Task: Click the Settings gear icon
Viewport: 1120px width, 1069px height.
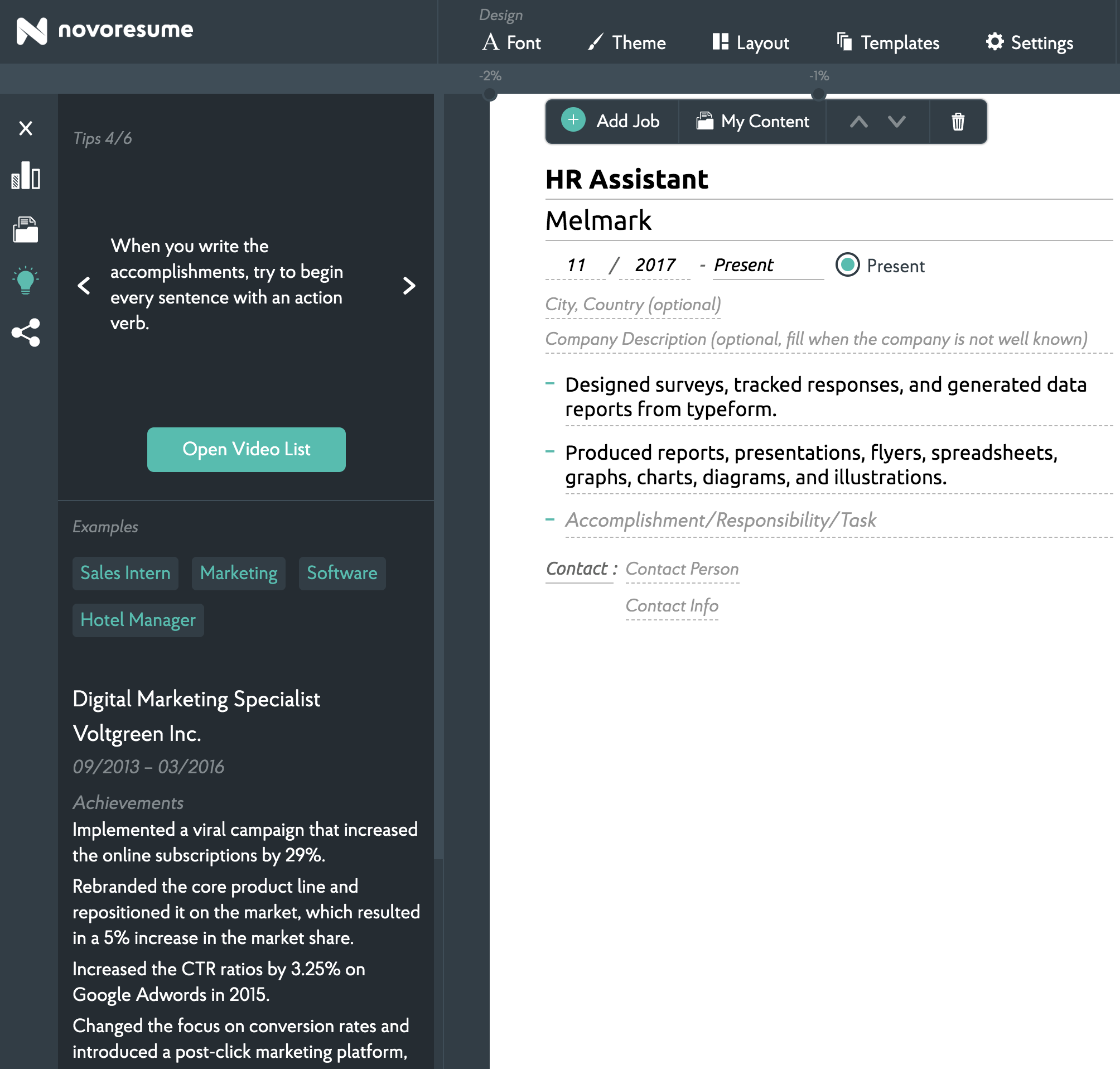Action: [994, 42]
